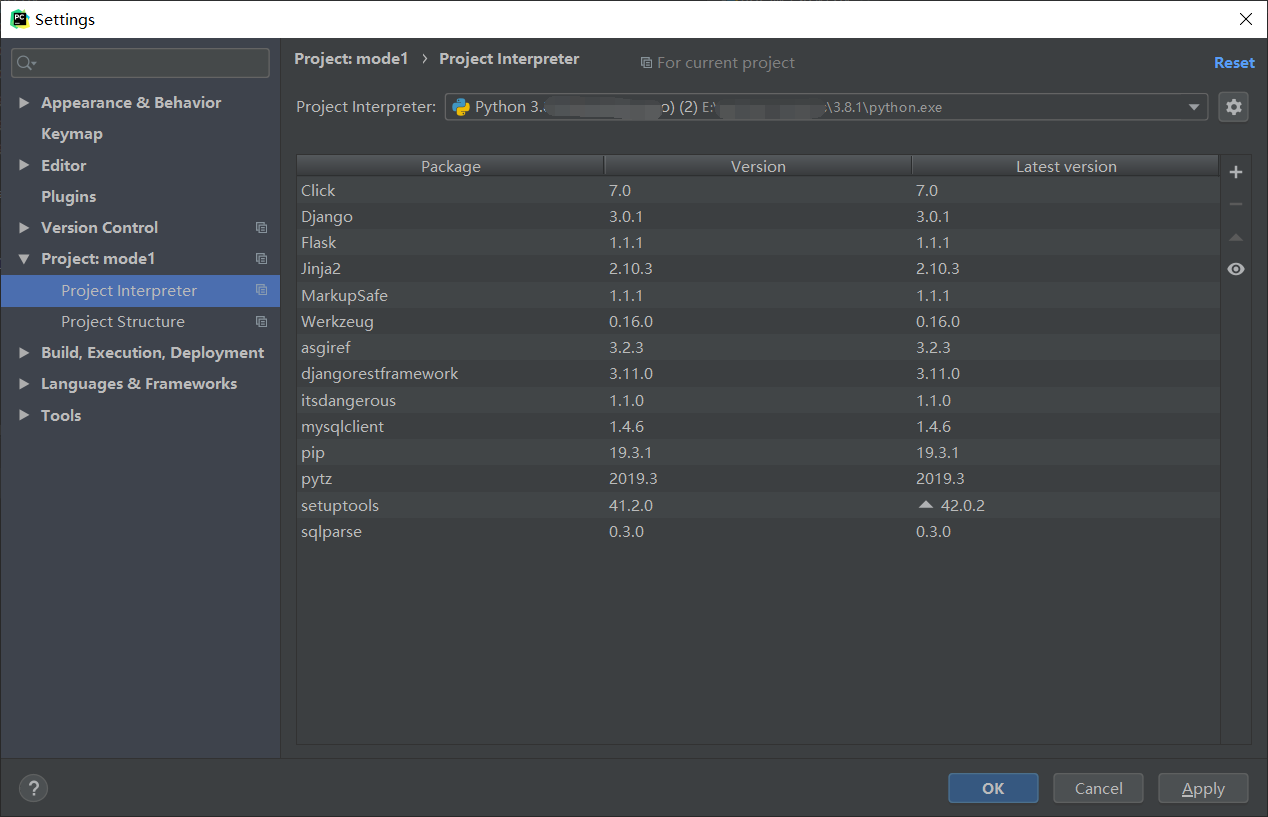Click the Reset link

click(x=1234, y=63)
